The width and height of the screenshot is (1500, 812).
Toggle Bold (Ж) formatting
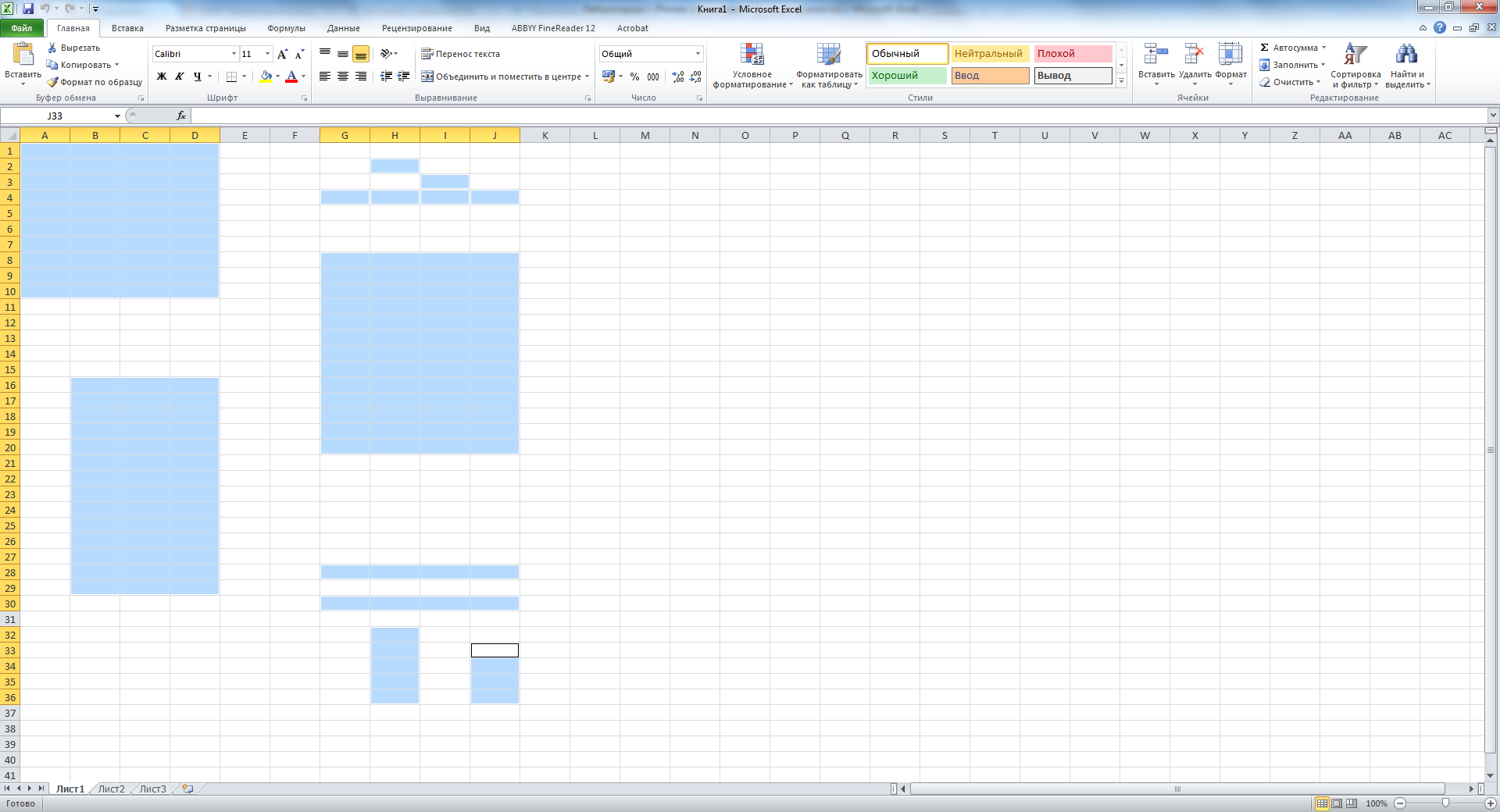coord(162,77)
